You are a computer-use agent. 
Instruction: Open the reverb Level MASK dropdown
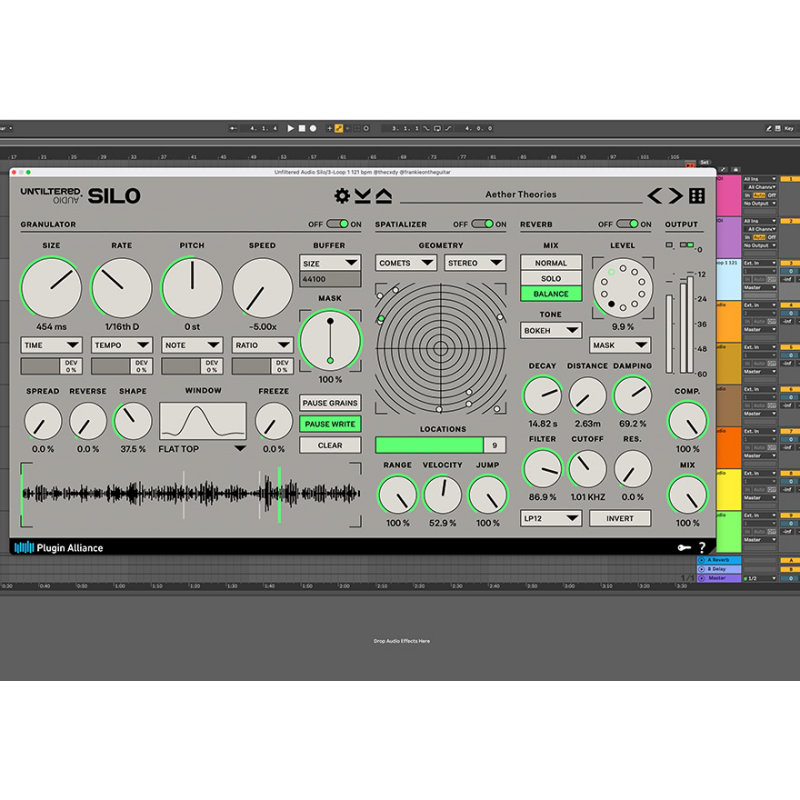click(620, 345)
